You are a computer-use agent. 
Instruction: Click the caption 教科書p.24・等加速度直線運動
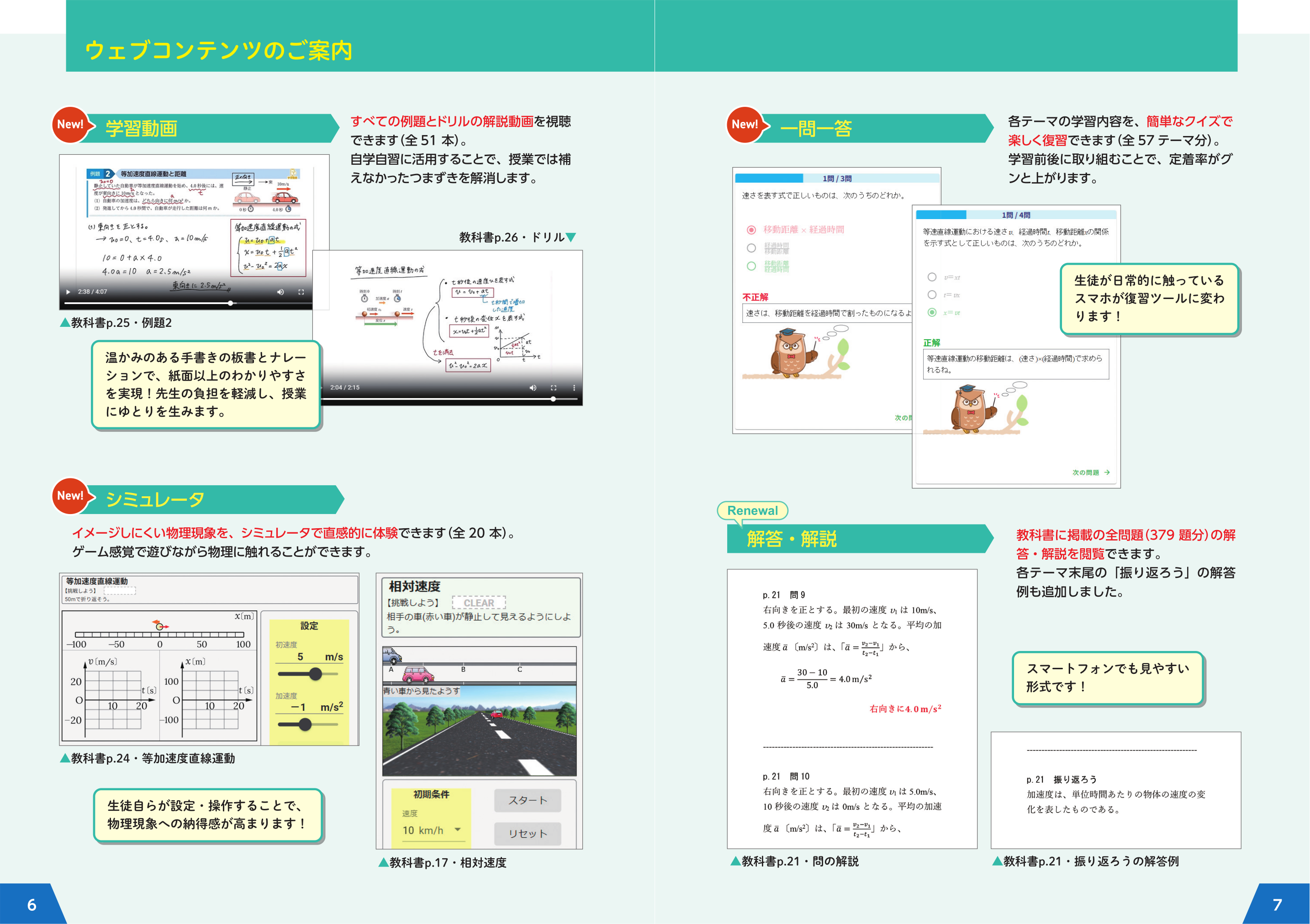pyautogui.click(x=148, y=759)
